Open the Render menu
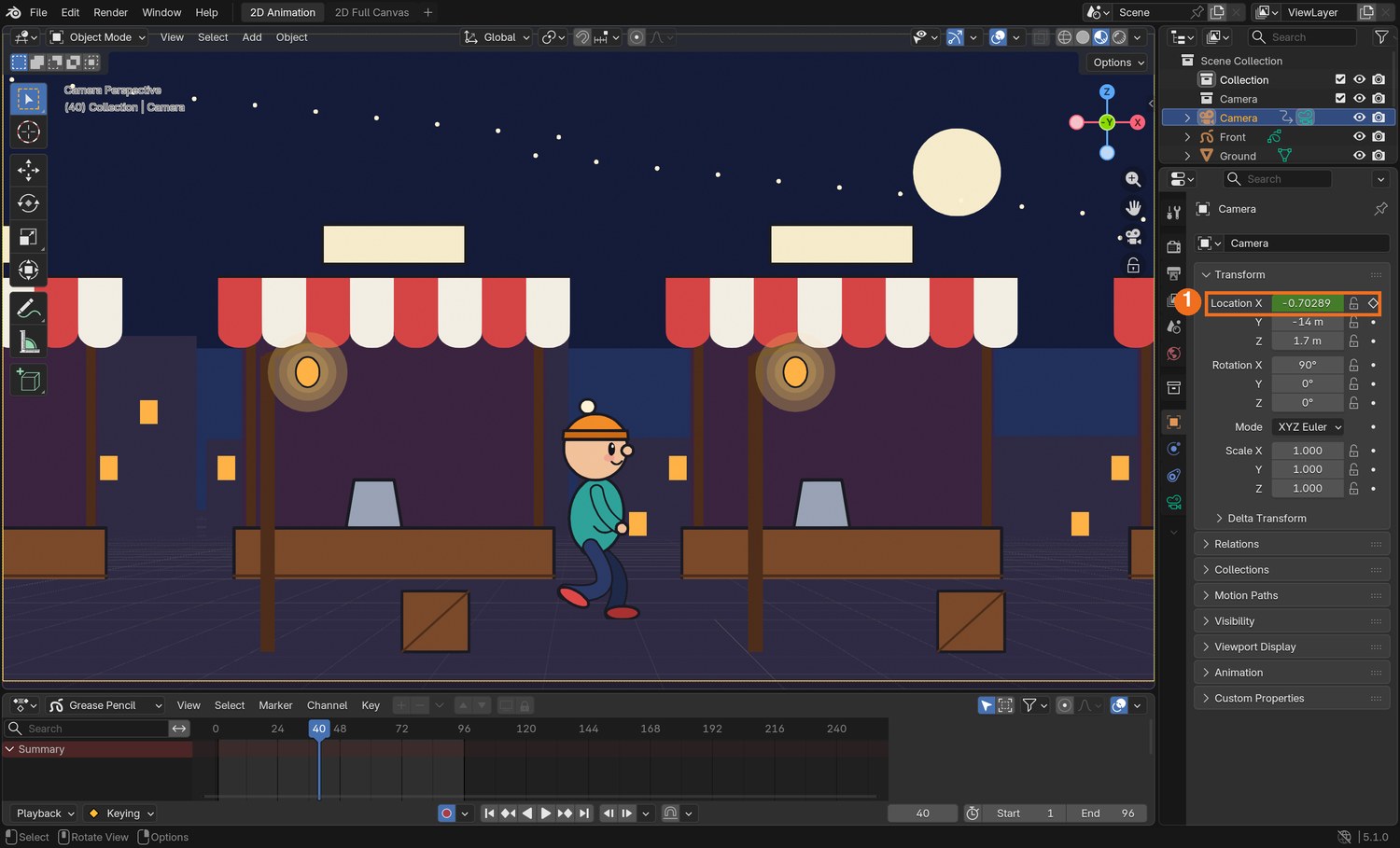The height and width of the screenshot is (848, 1400). coord(110,12)
